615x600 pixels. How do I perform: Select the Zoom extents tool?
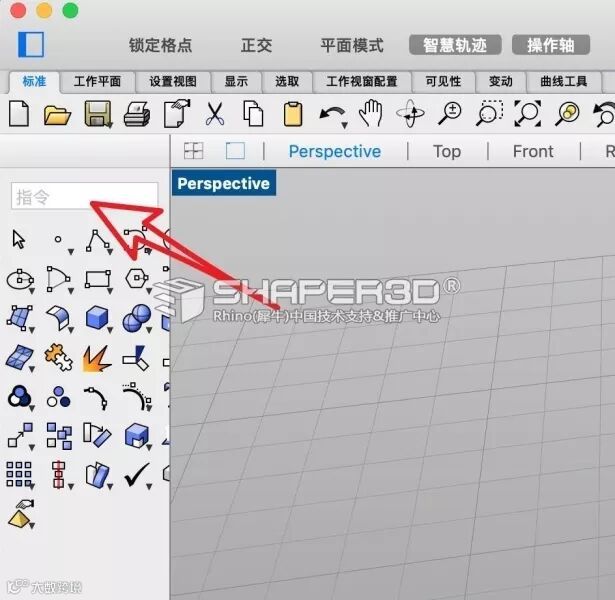point(528,113)
